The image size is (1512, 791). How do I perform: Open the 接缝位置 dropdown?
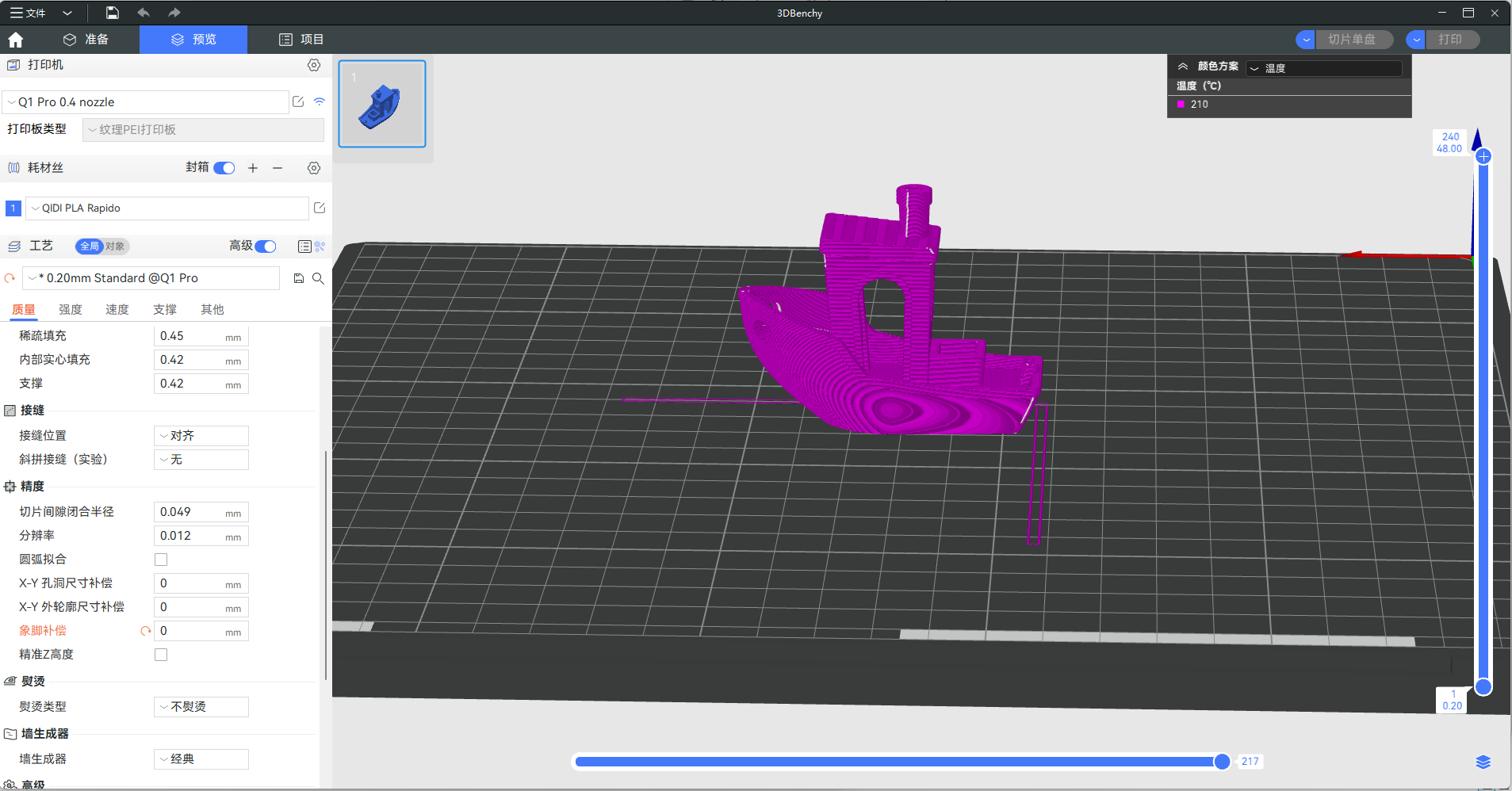coord(201,436)
